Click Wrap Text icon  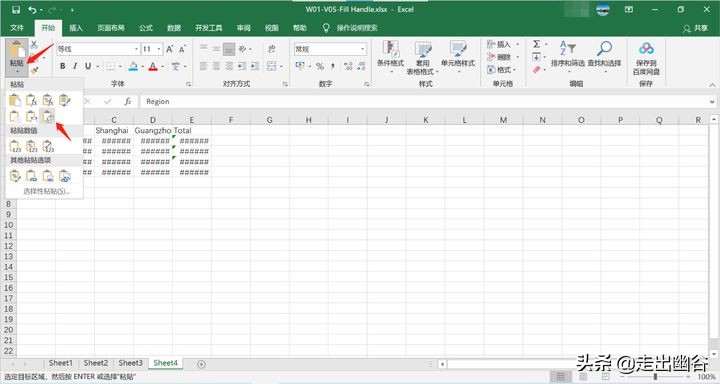pyautogui.click(x=272, y=49)
